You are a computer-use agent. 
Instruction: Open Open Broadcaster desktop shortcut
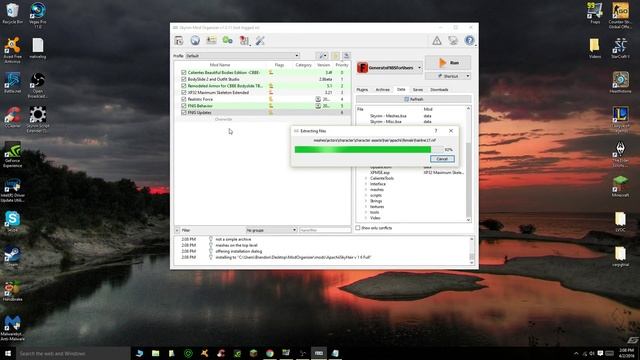click(x=38, y=85)
